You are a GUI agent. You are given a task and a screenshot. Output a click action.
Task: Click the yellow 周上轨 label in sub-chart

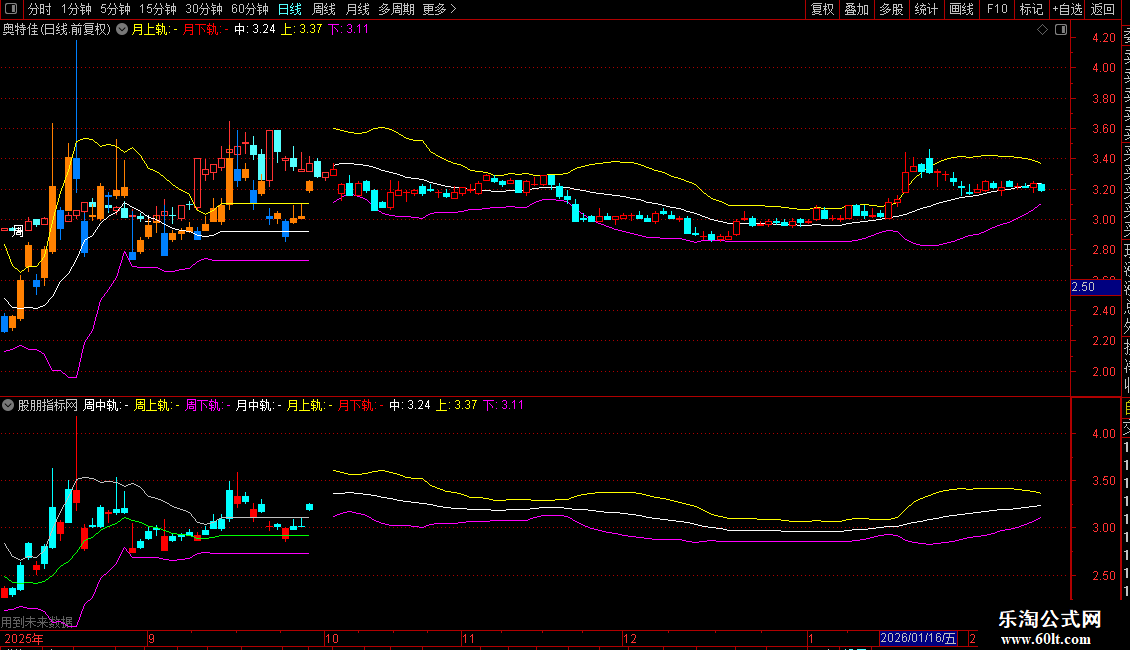[156, 406]
